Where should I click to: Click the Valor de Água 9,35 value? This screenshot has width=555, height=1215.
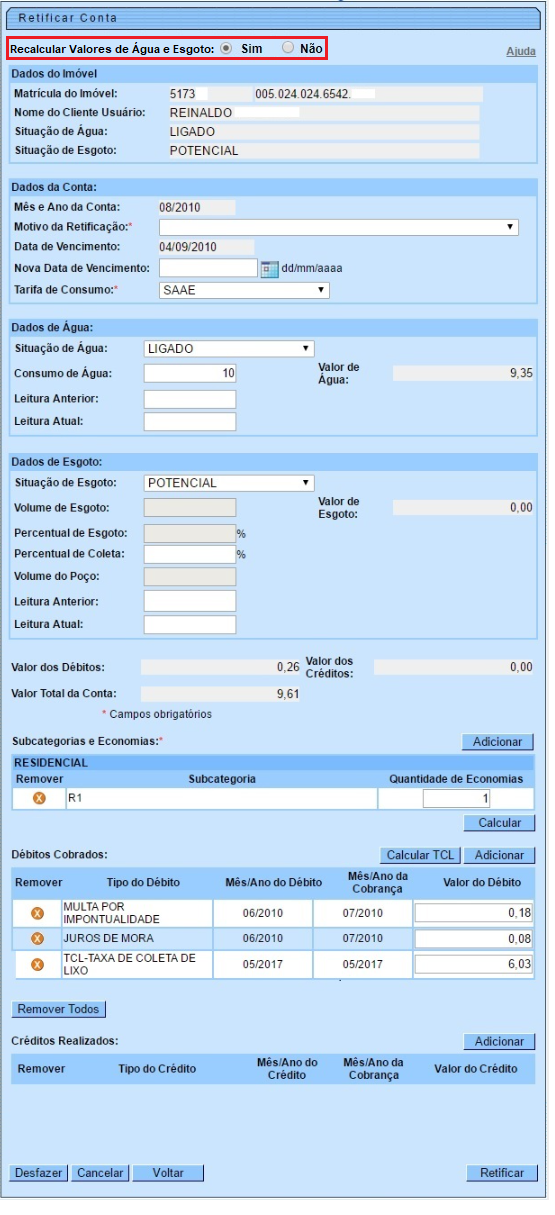tap(463, 373)
